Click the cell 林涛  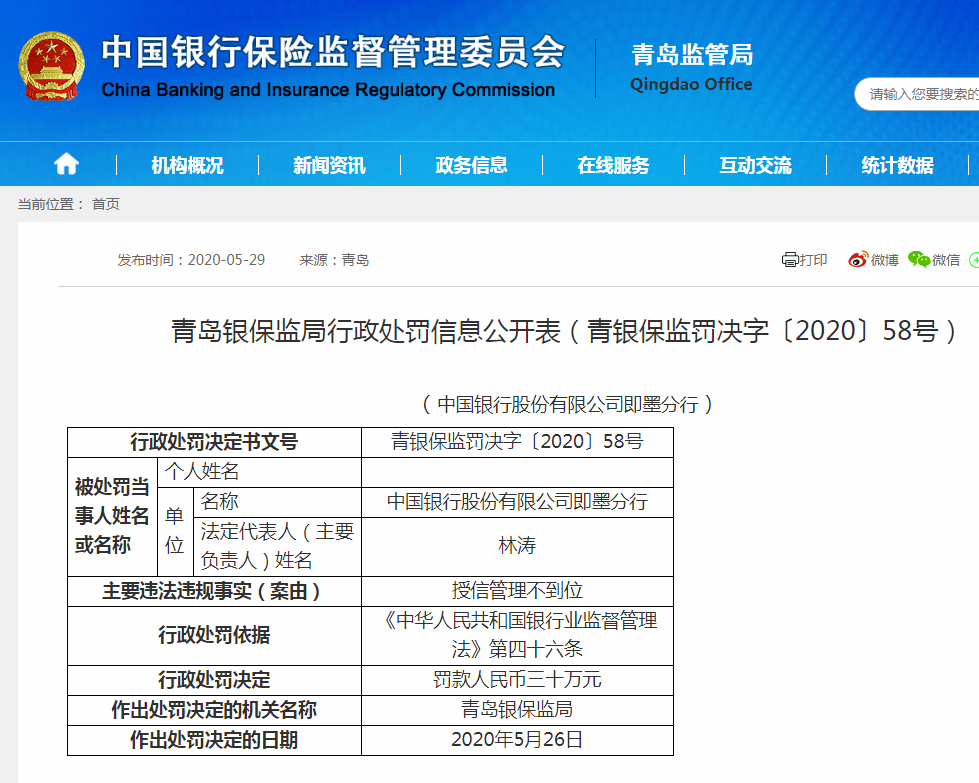pyautogui.click(x=517, y=546)
